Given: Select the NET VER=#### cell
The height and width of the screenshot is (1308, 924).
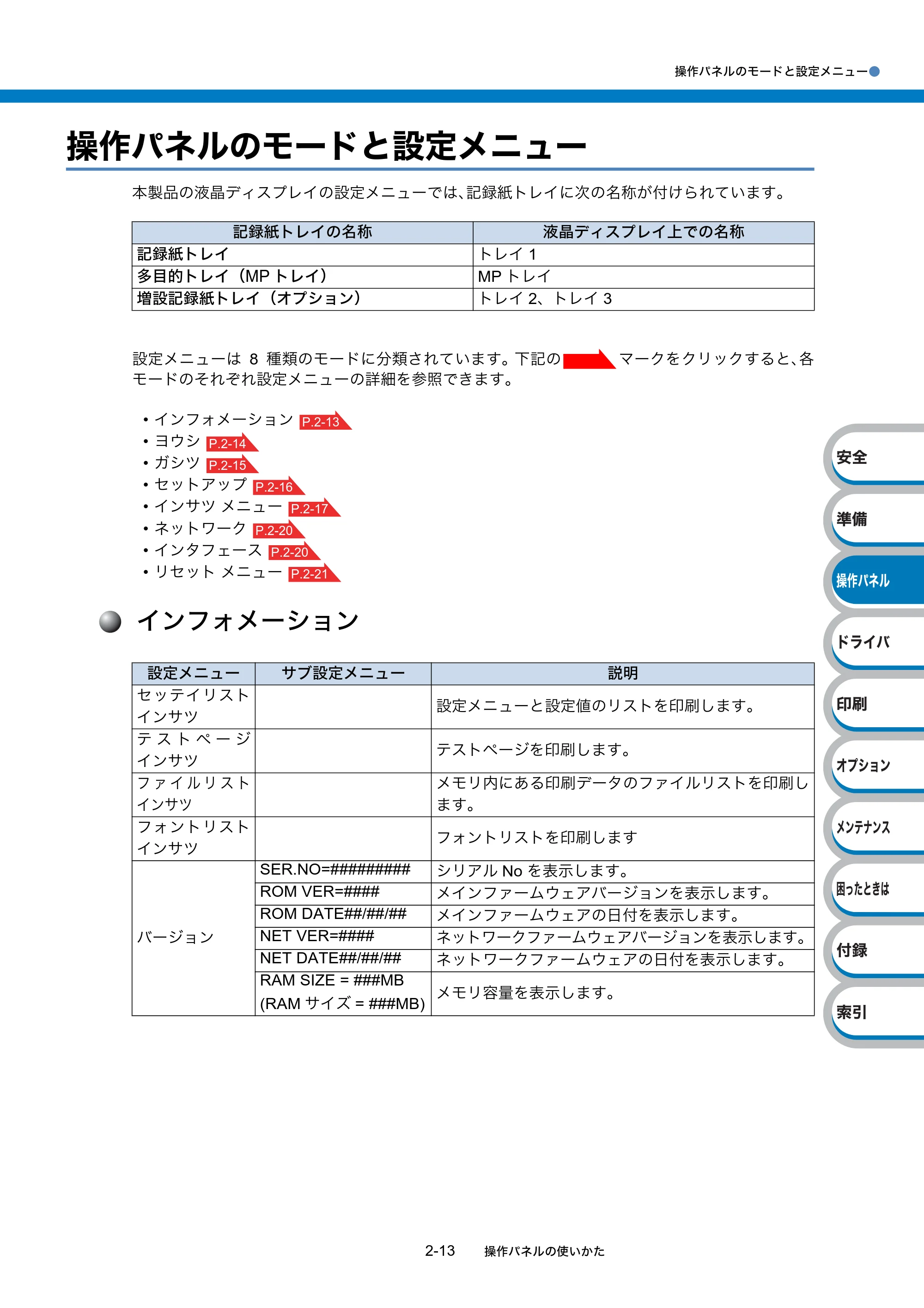Looking at the screenshot, I should (x=343, y=938).
